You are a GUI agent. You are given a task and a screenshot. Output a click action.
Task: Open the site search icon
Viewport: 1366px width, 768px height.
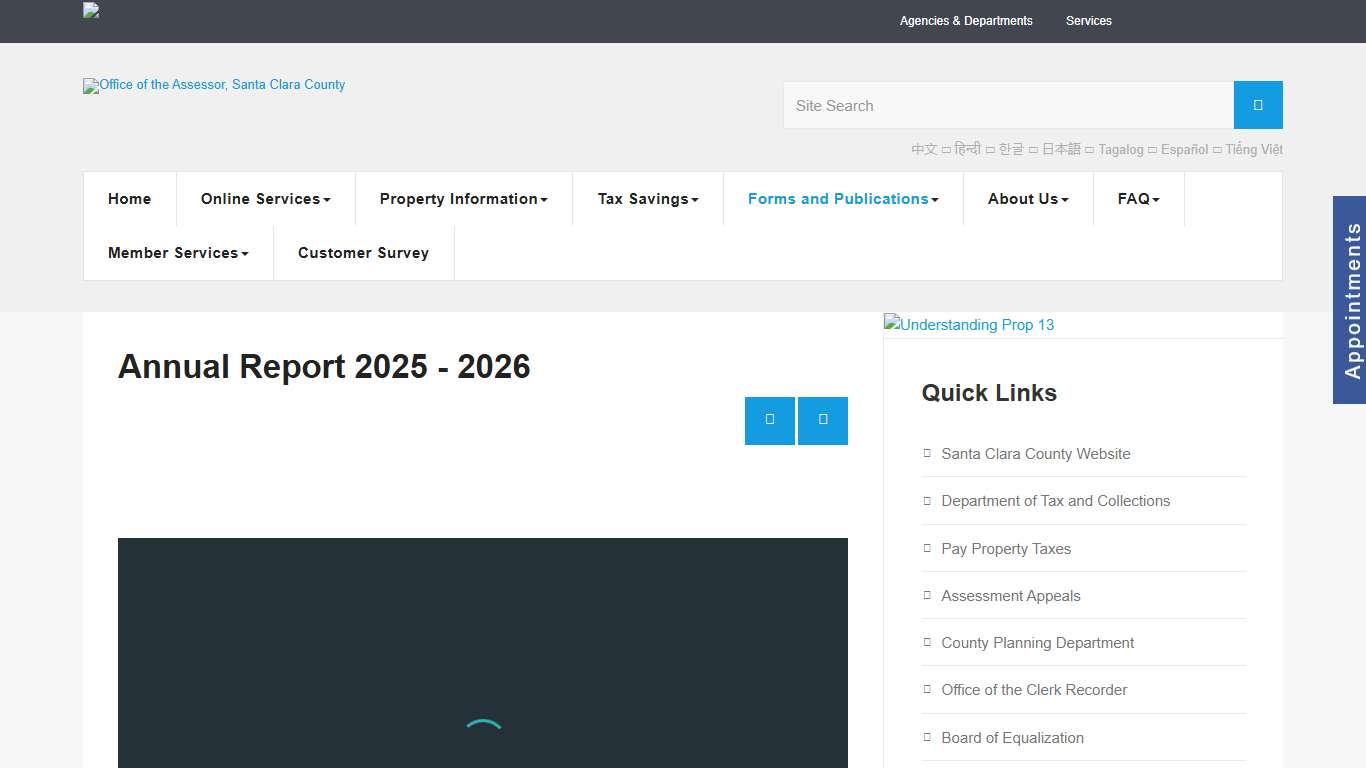[1257, 105]
